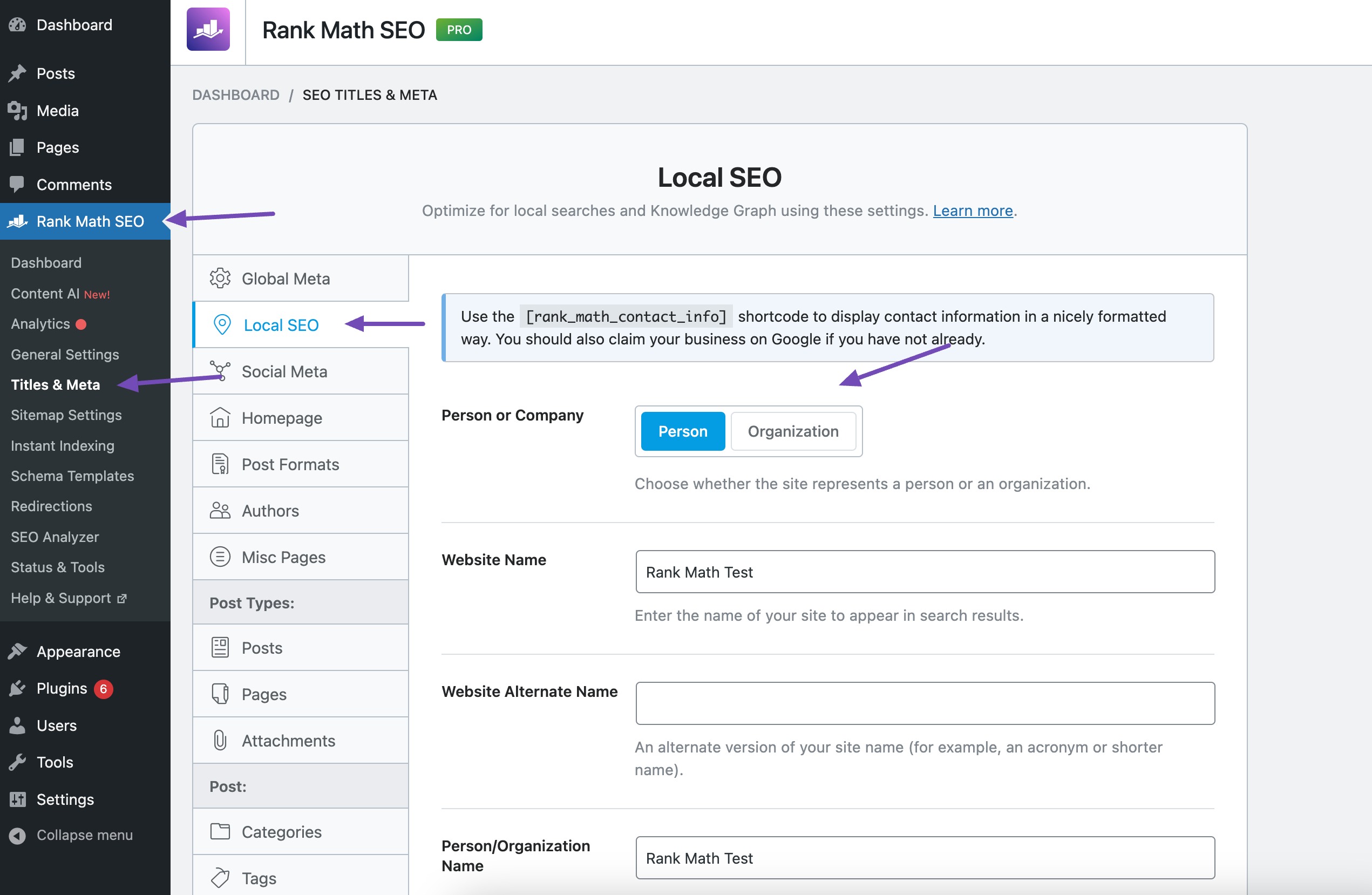Image resolution: width=1372 pixels, height=895 pixels.
Task: Expand the Rank Math SEO sidebar menu
Action: pos(90,221)
